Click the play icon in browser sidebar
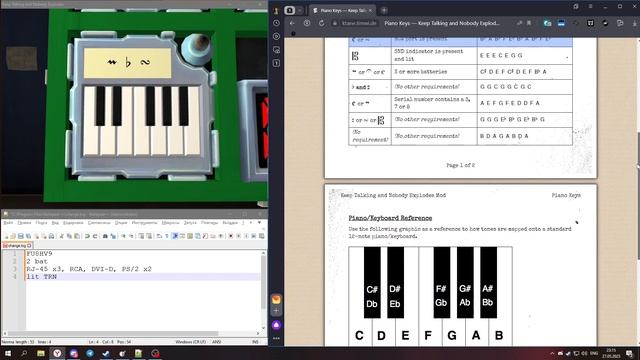640x360 pixels. click(x=276, y=36)
